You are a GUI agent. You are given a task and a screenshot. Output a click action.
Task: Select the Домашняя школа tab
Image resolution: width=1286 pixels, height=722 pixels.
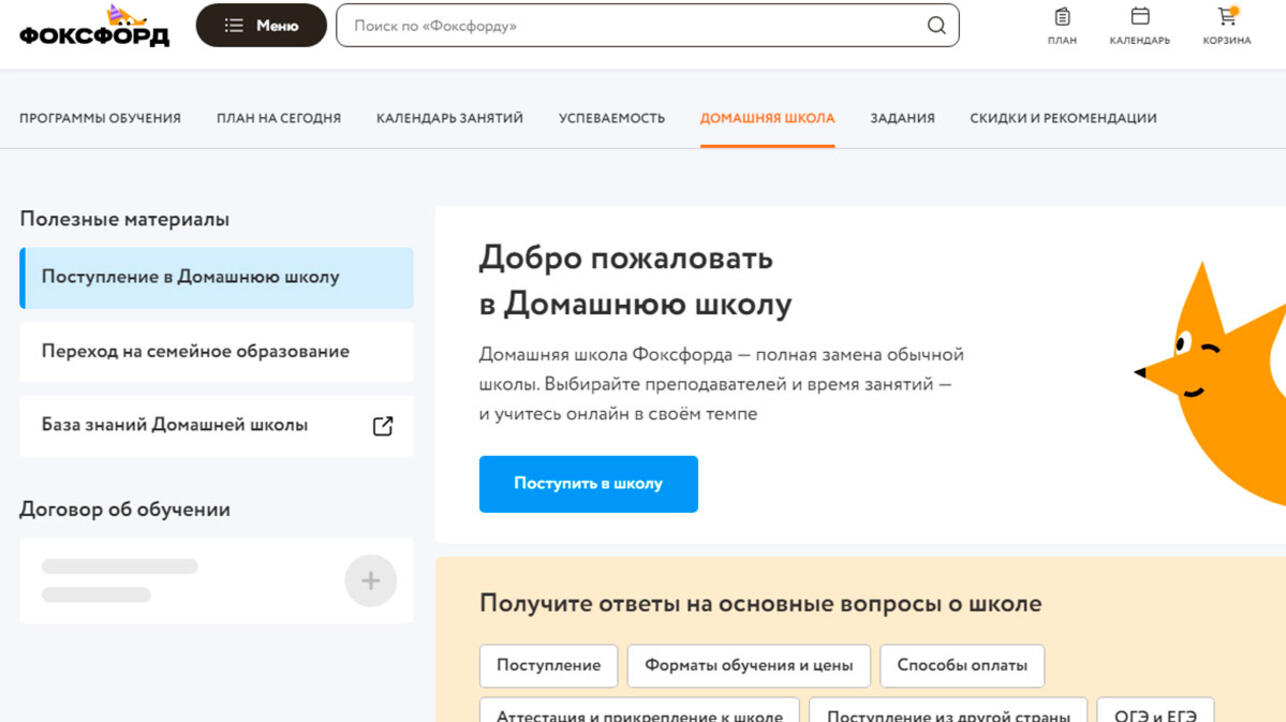click(x=767, y=118)
